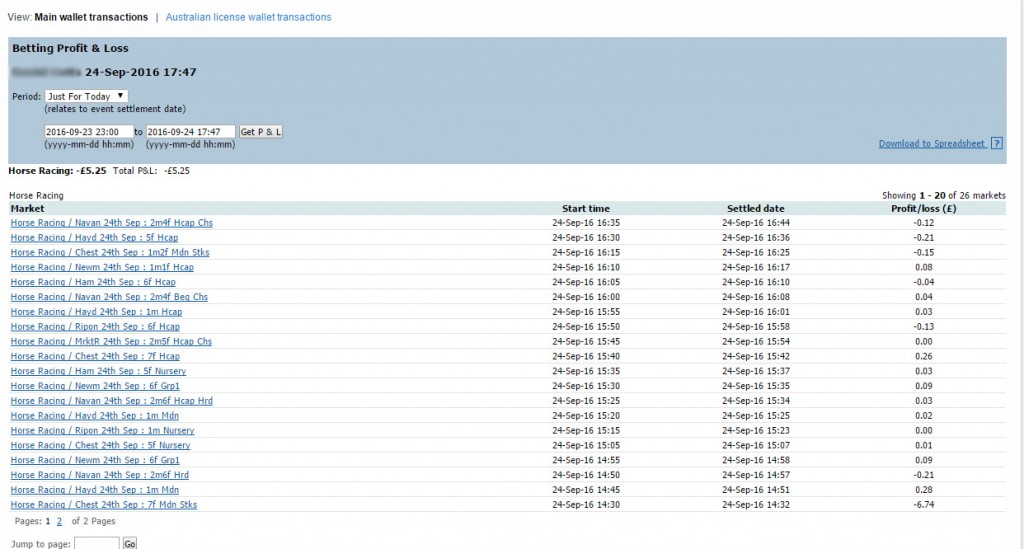Screen dimensions: 1024x549
Task: Open Ham 24th Sep 5f Nursery market
Action: coord(98,371)
